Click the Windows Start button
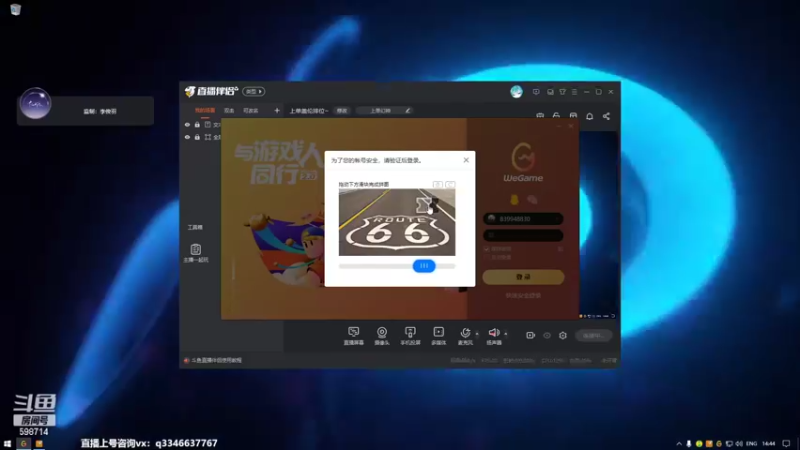Image resolution: width=800 pixels, height=450 pixels. click(x=7, y=444)
